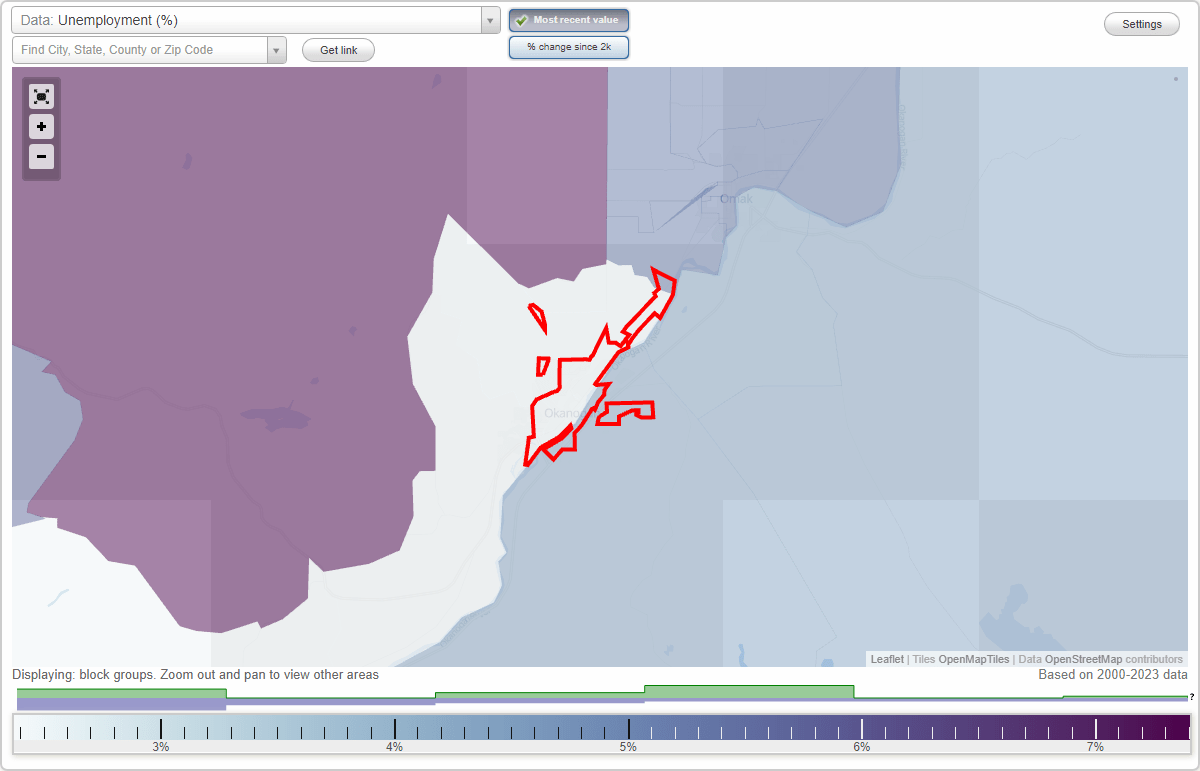Click the 4% label on legend
Screen dimensions: 1200x771
(395, 747)
